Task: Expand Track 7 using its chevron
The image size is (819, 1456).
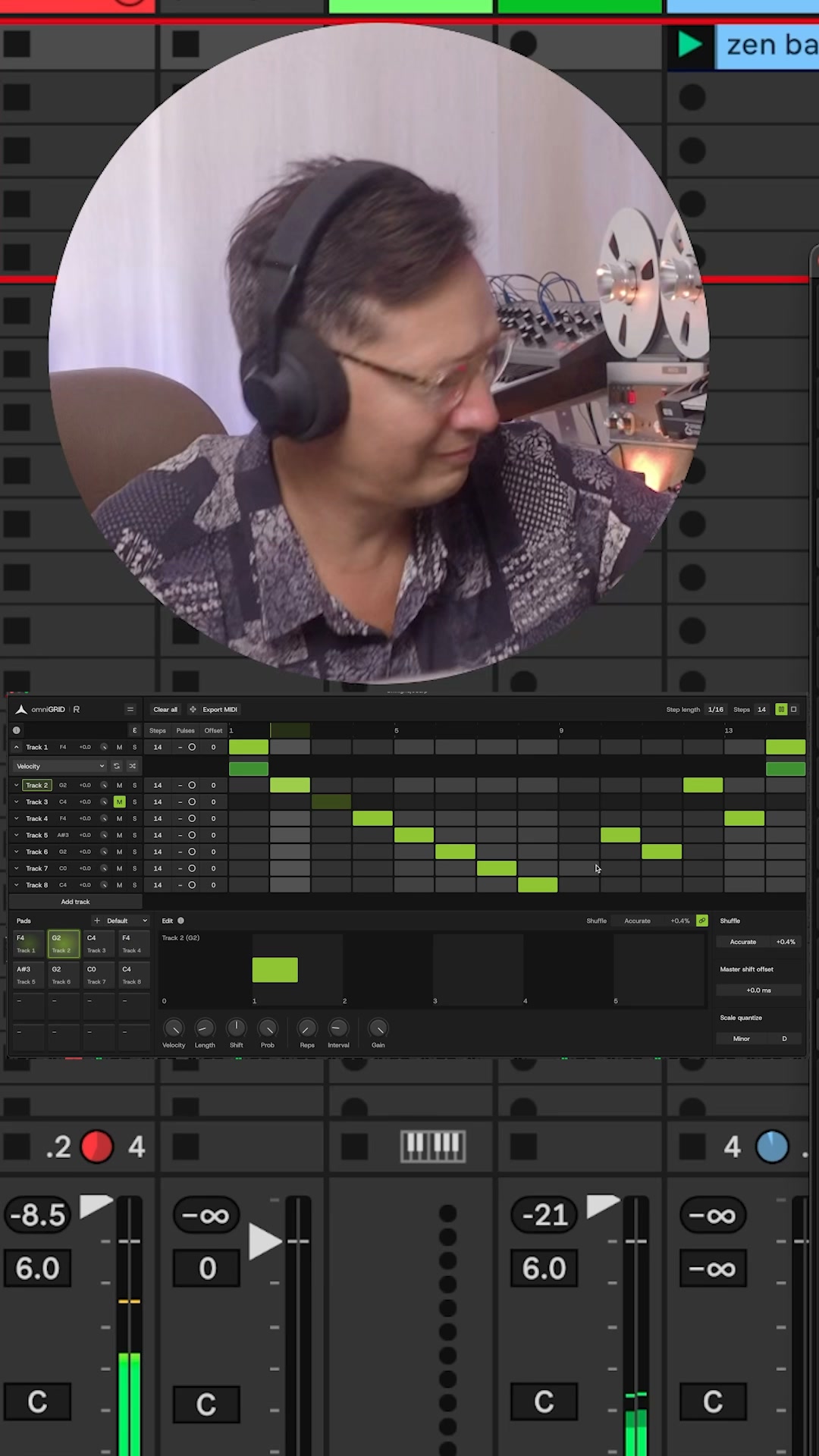Action: coord(17,868)
